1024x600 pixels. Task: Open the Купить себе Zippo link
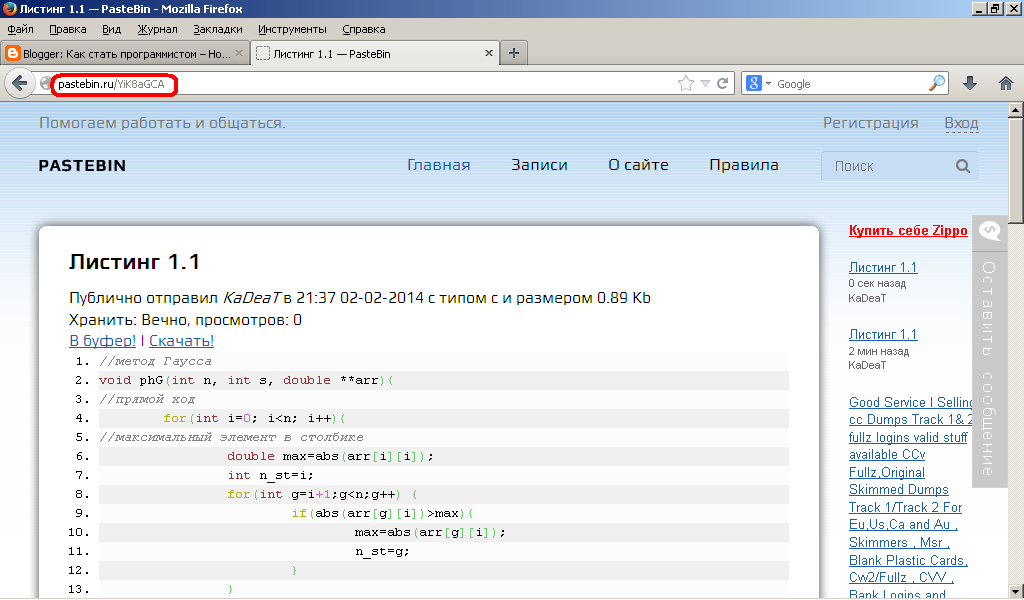(x=908, y=230)
